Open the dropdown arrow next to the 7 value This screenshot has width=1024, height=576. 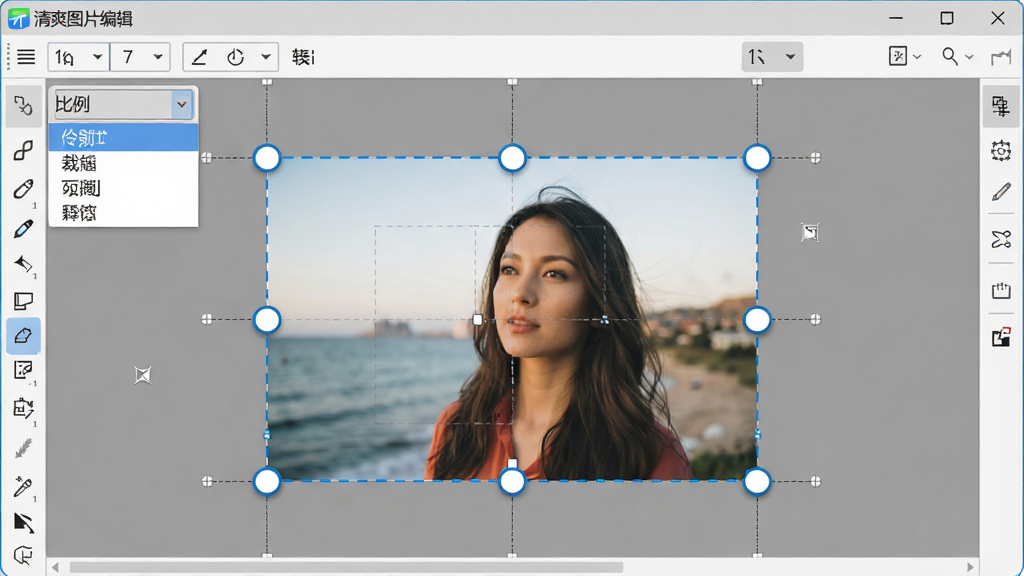(158, 57)
